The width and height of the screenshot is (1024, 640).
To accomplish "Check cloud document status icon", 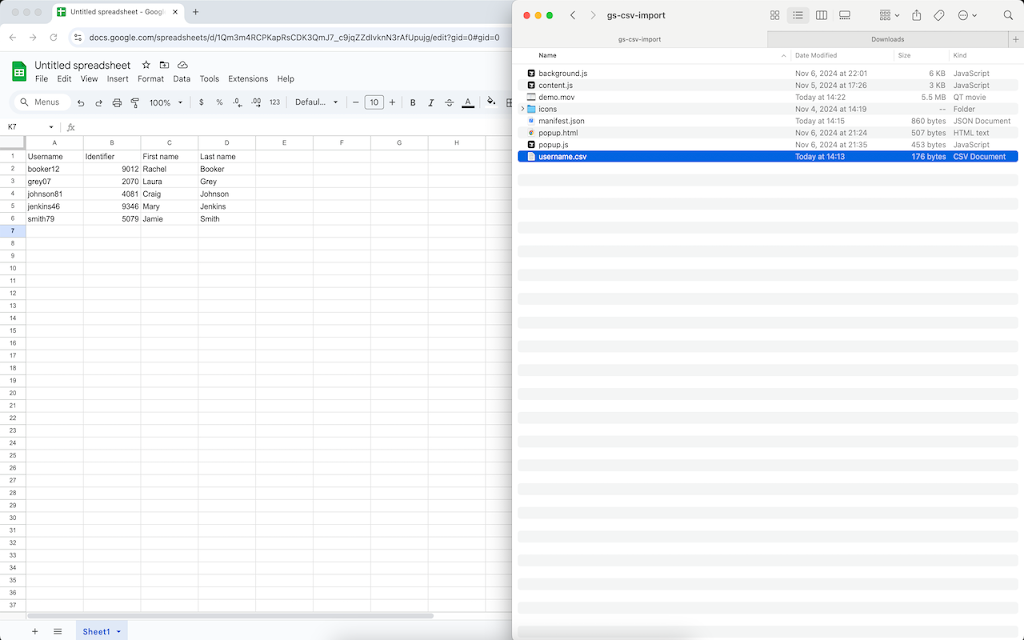I will tap(183, 65).
